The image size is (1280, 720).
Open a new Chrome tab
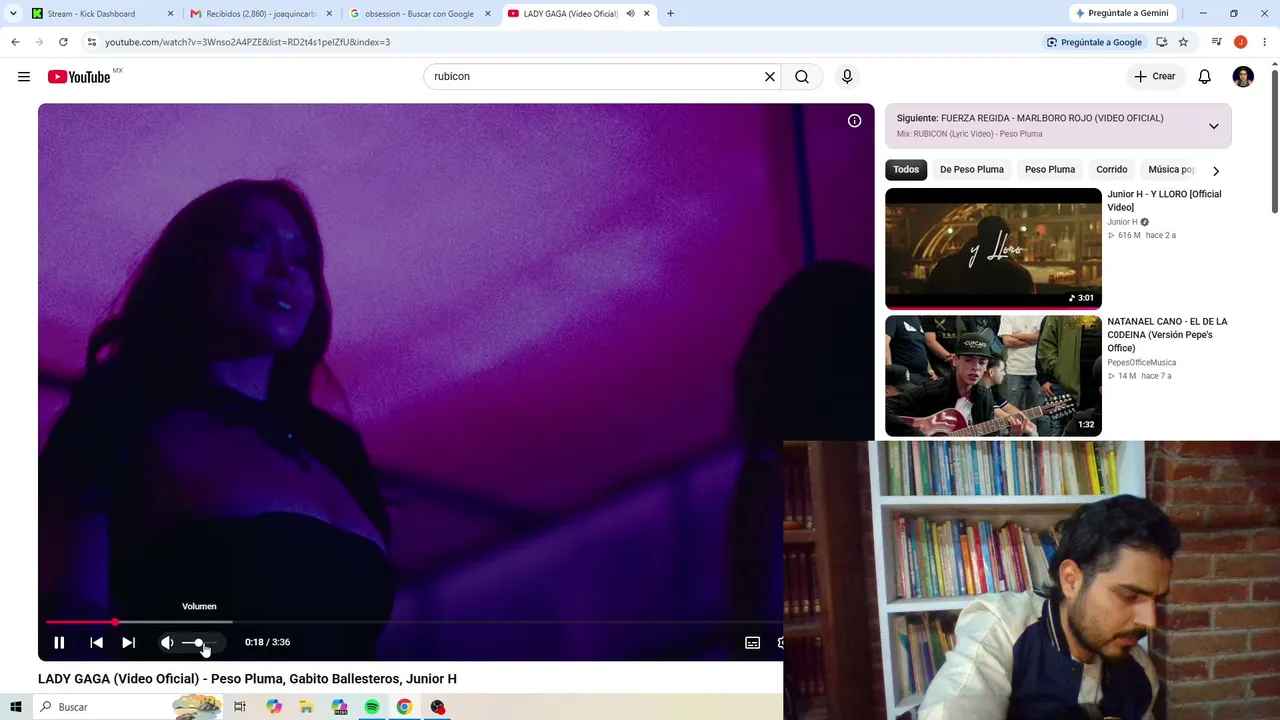point(670,14)
